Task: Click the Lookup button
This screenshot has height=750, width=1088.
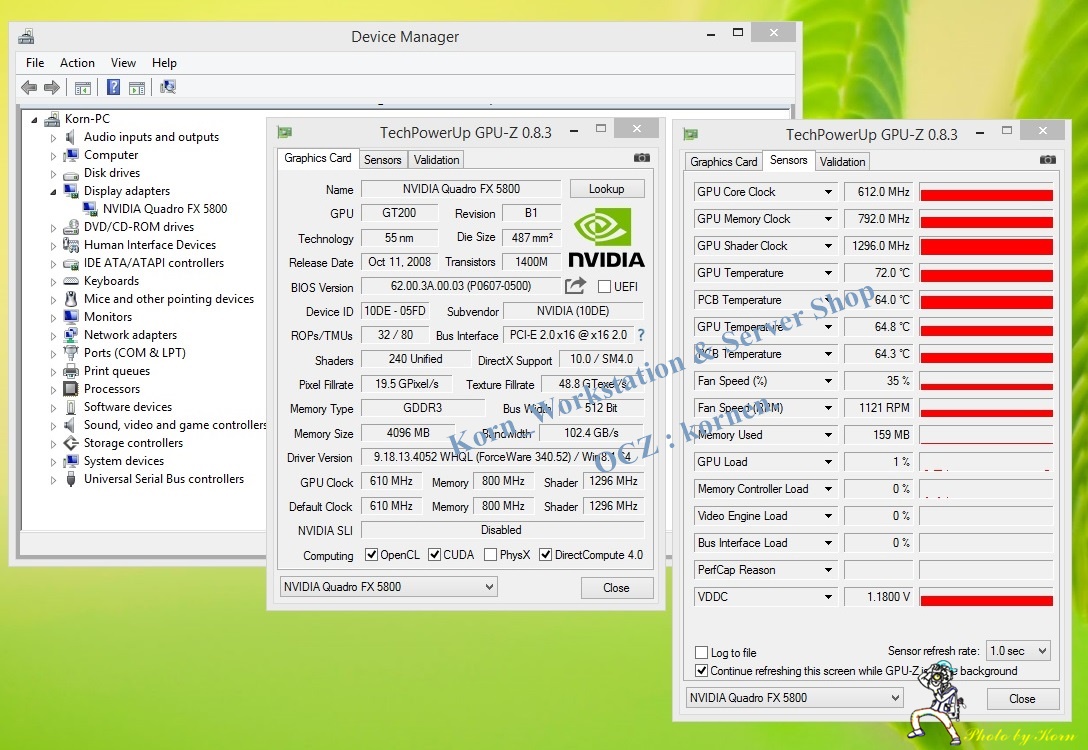Action: click(606, 189)
